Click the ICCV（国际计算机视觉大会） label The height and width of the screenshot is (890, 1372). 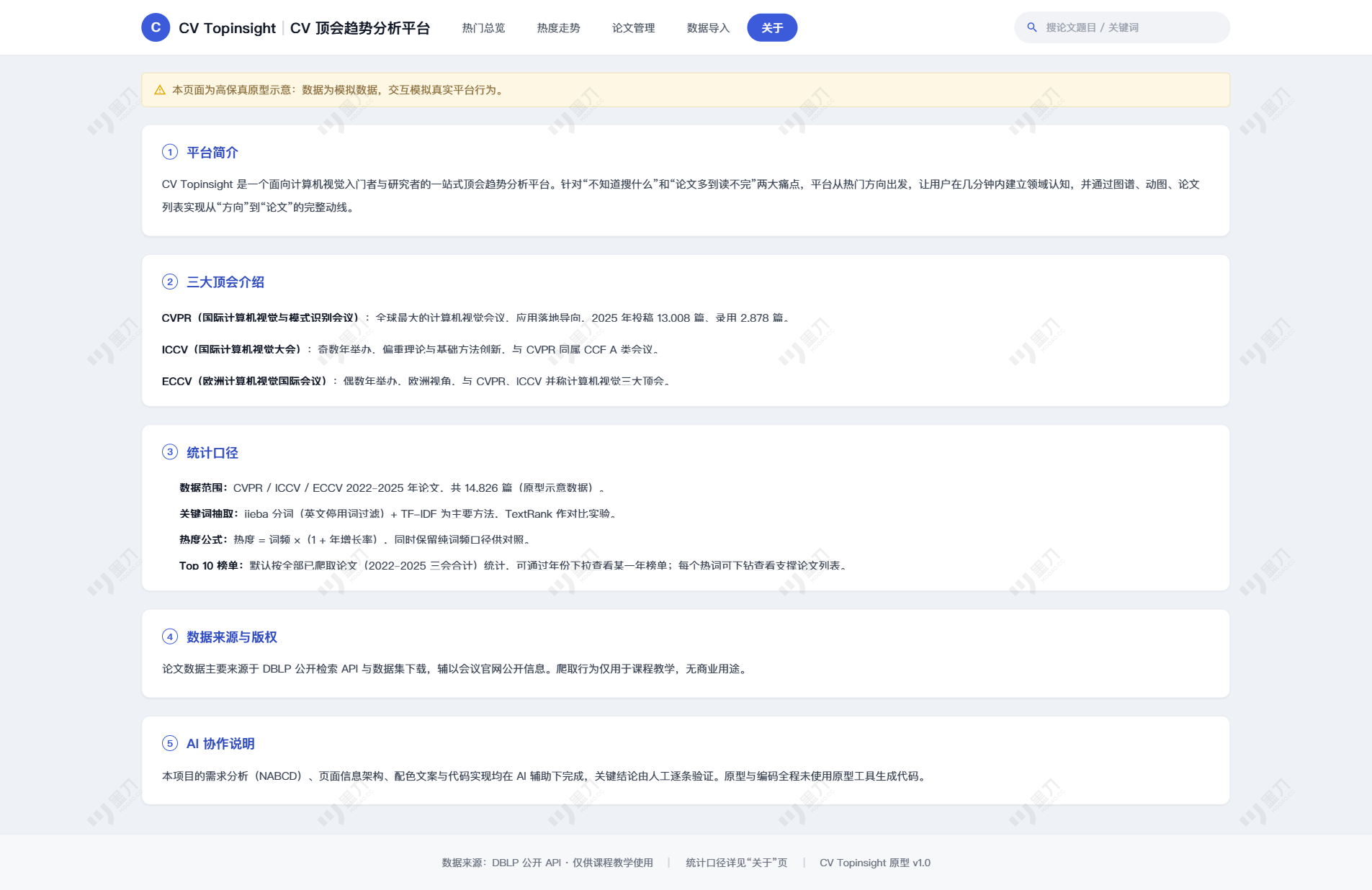(231, 349)
